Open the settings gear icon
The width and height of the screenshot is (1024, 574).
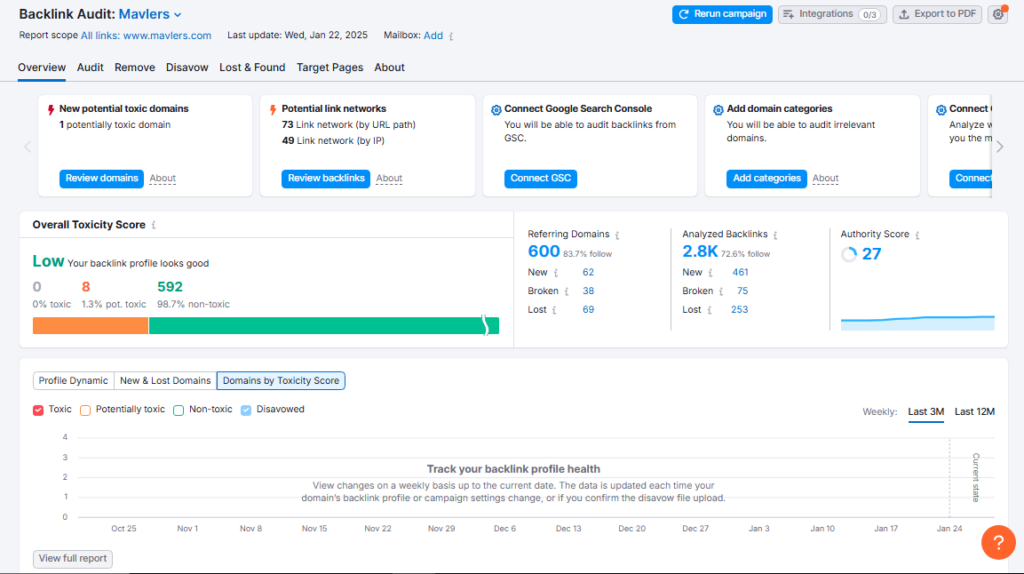[998, 14]
